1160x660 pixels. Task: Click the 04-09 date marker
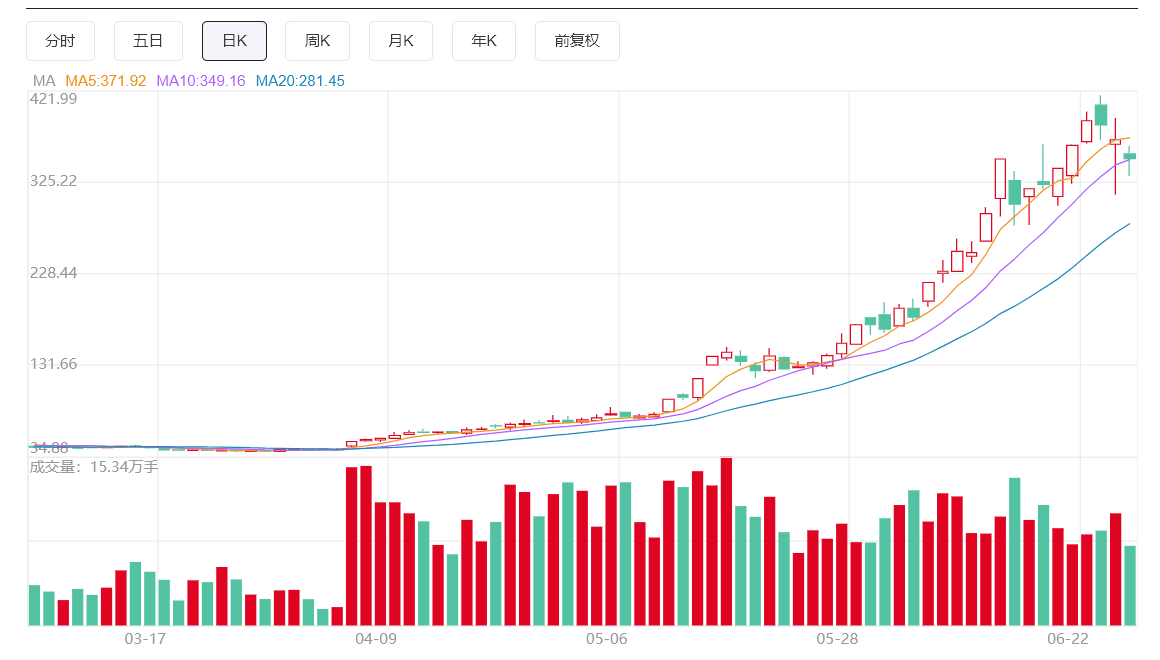point(376,639)
